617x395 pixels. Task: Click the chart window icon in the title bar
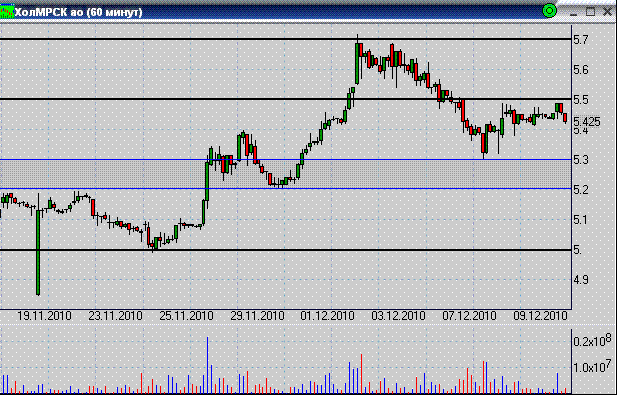7,11
